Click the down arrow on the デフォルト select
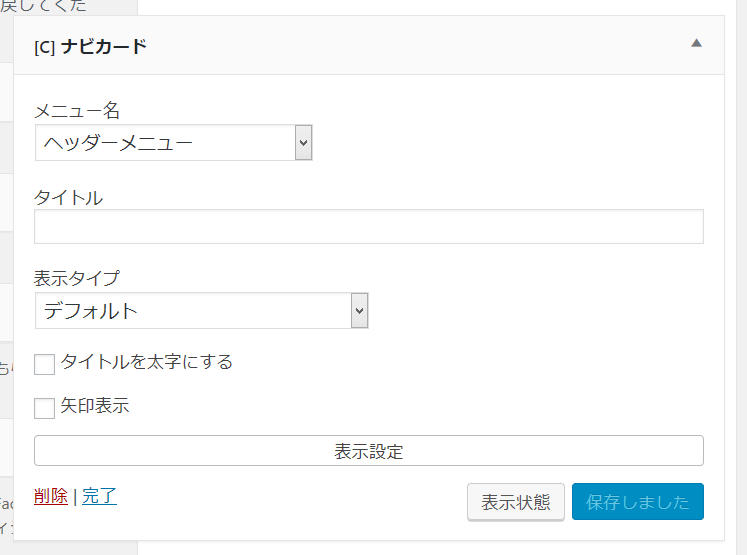 click(360, 311)
